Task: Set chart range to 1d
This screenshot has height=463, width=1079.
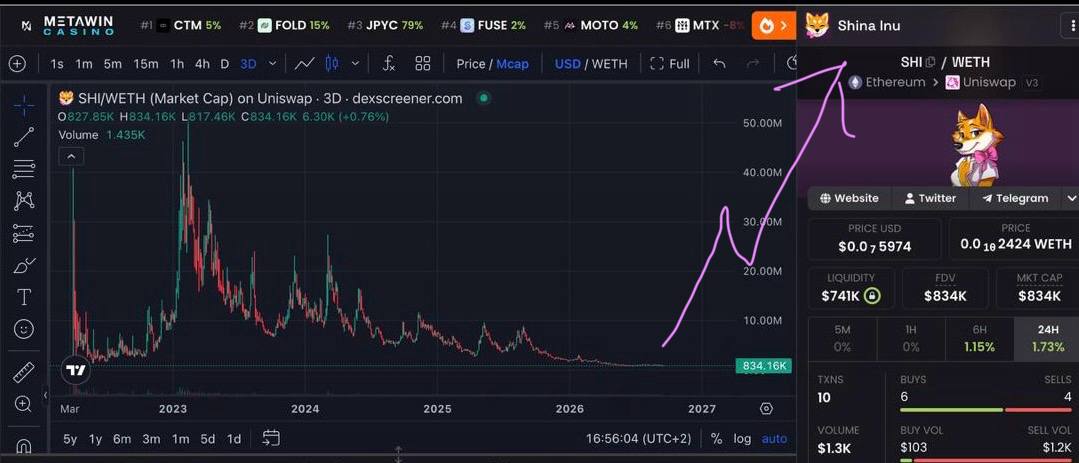Action: click(234, 438)
